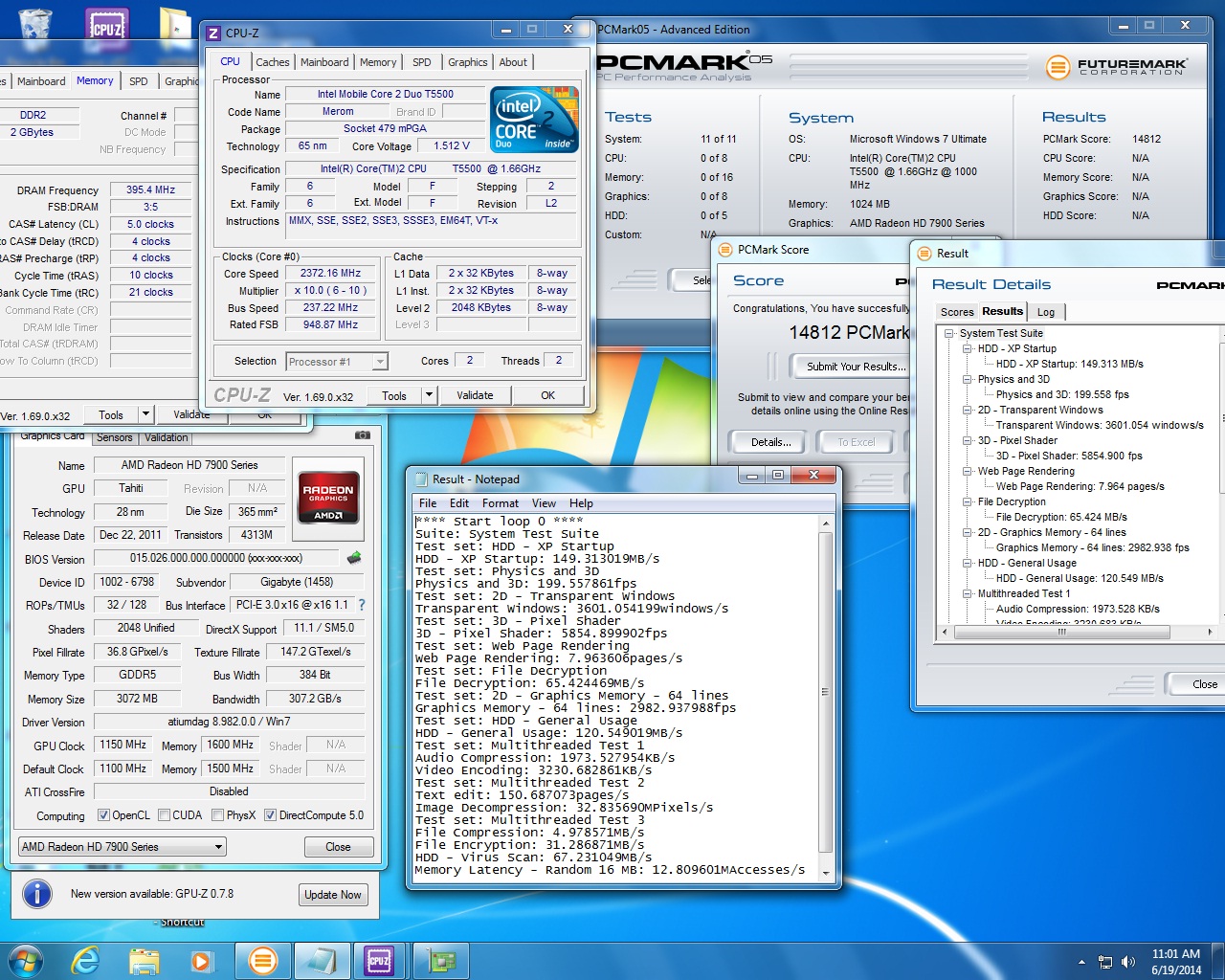Open the Sensors tab in GPU-Z
This screenshot has height=980, width=1225.
tap(115, 437)
